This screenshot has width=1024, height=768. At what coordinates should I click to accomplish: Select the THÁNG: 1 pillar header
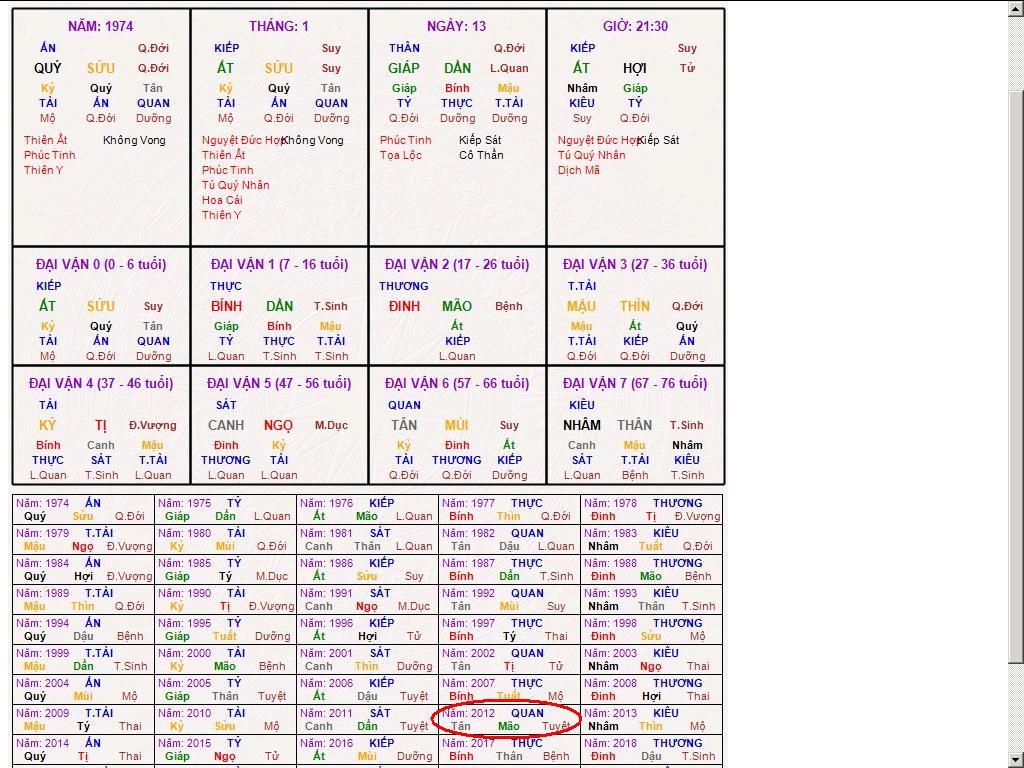[279, 26]
